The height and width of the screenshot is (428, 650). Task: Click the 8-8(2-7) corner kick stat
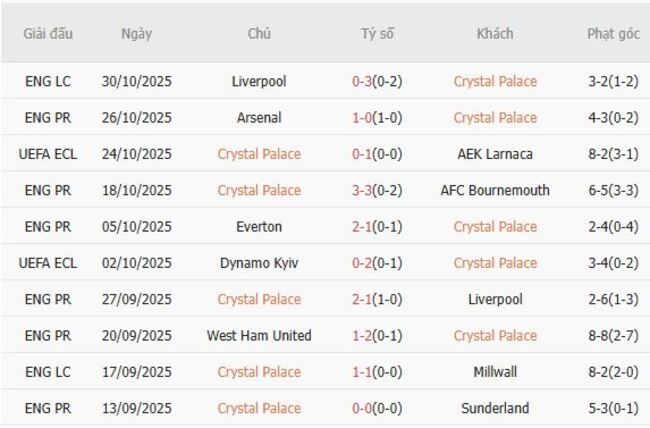[613, 335]
